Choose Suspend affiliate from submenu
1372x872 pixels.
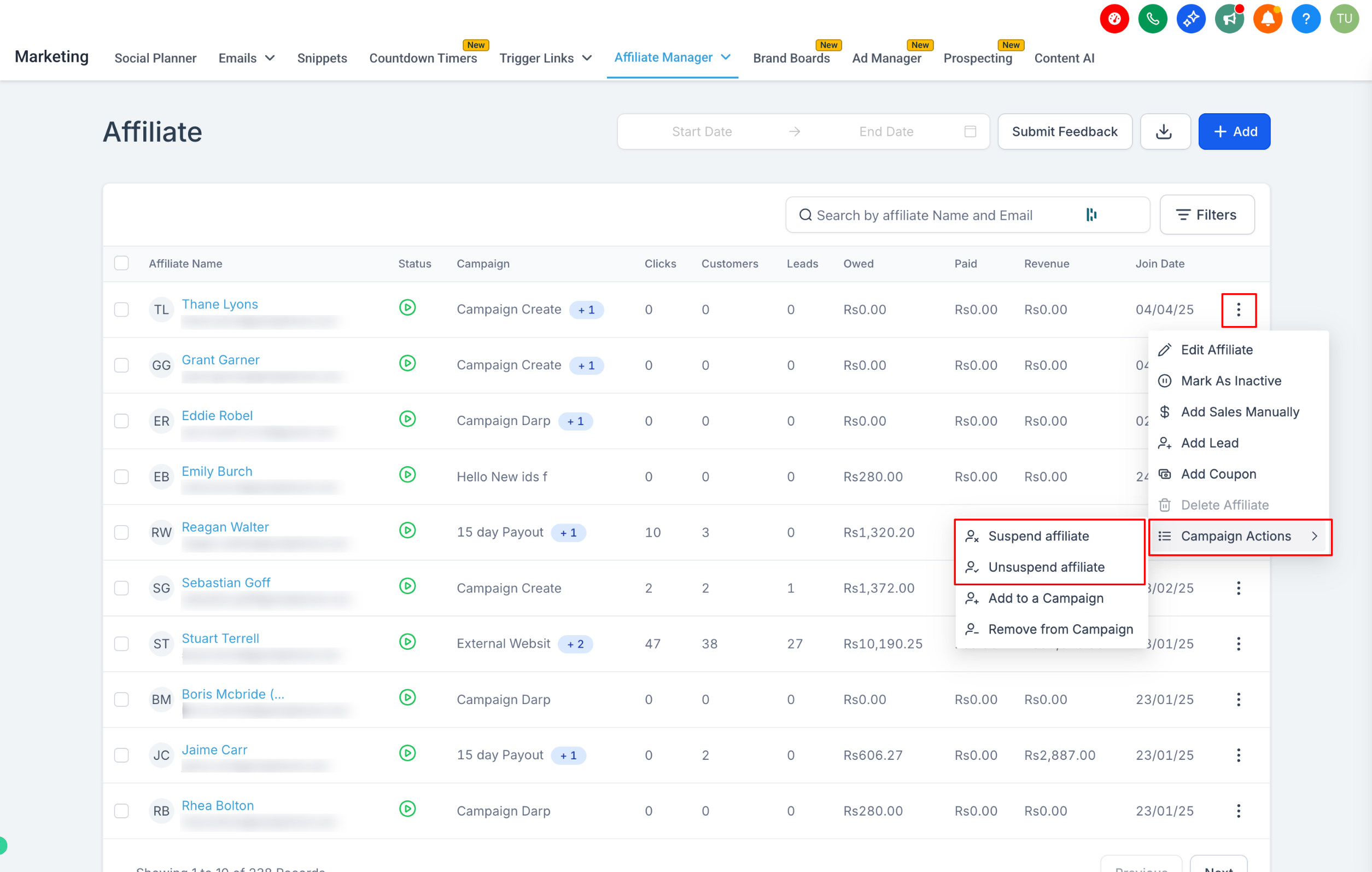1038,536
